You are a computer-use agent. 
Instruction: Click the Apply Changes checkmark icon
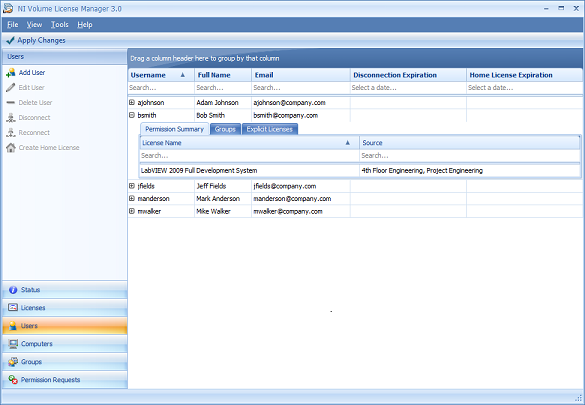(10, 40)
